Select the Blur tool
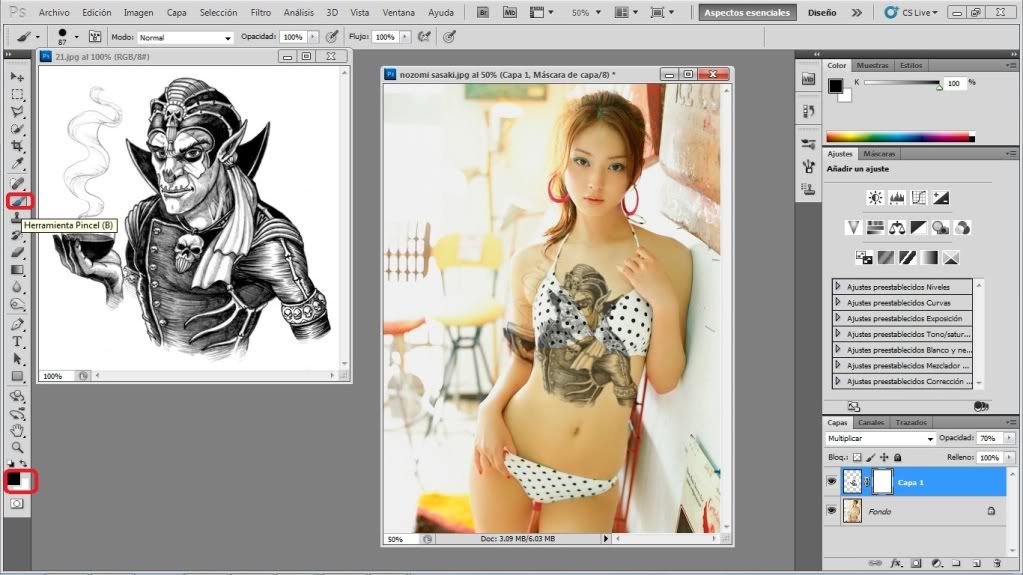Screen dimensions: 1023x575 pyautogui.click(x=17, y=287)
